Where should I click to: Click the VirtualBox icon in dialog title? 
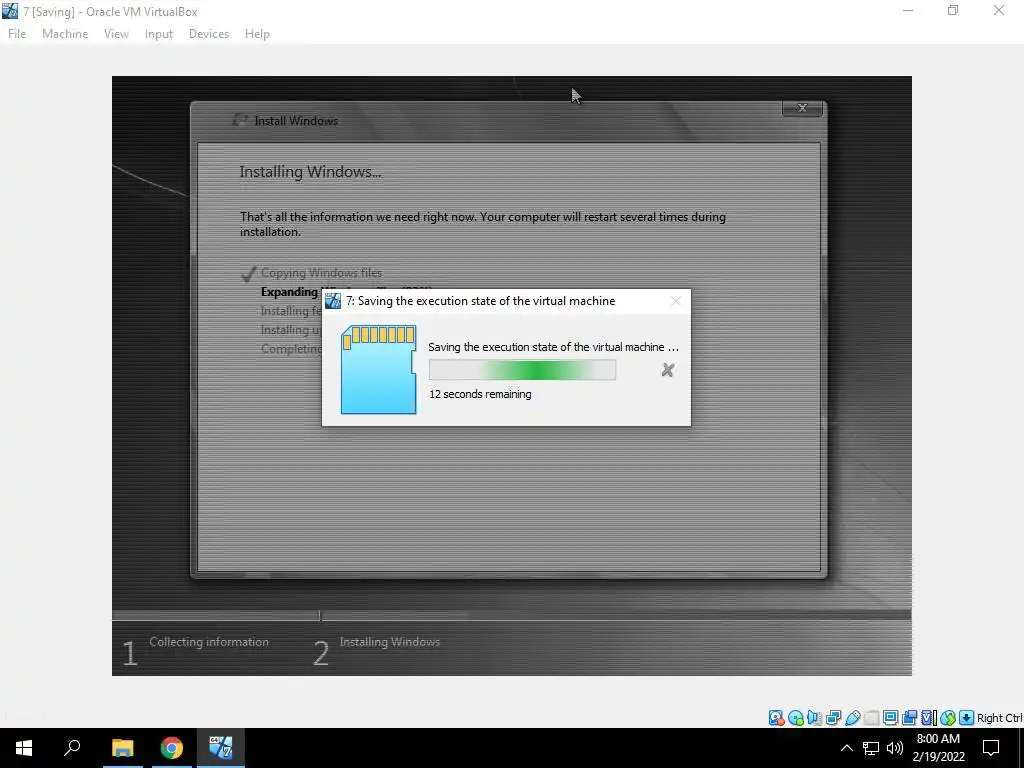pos(333,301)
